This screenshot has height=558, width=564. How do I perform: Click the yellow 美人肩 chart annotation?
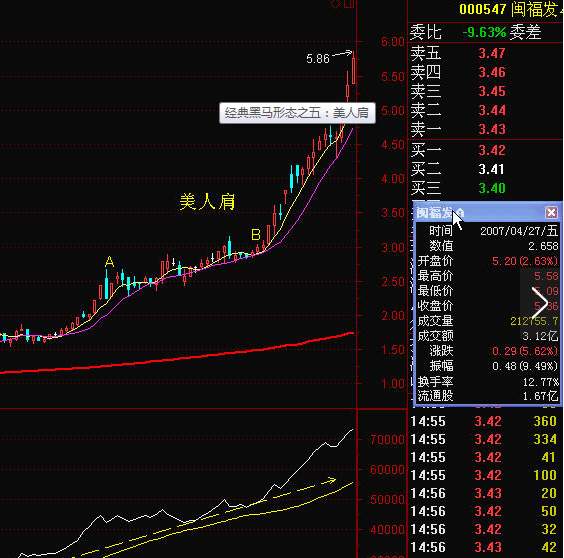pyautogui.click(x=207, y=201)
